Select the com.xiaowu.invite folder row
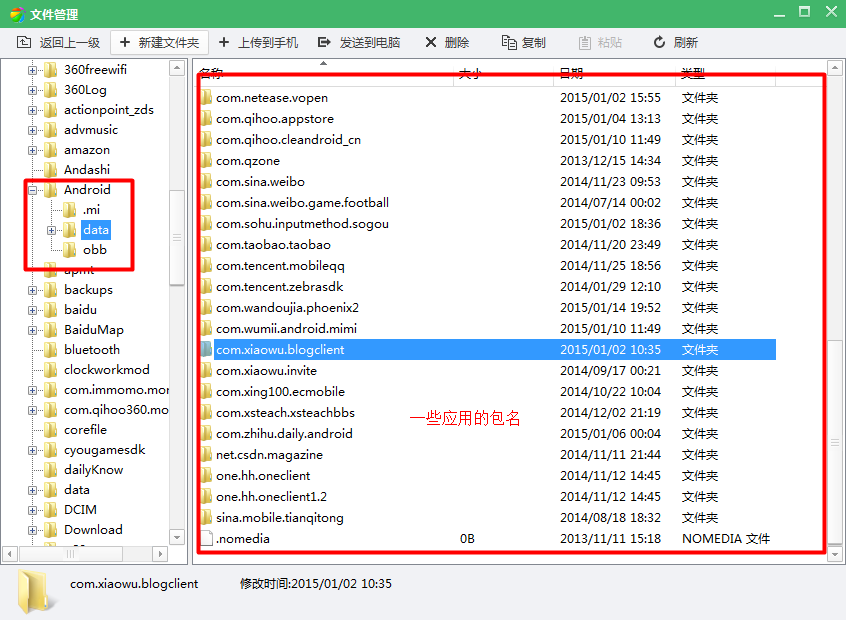Image resolution: width=846 pixels, height=620 pixels. pos(487,371)
